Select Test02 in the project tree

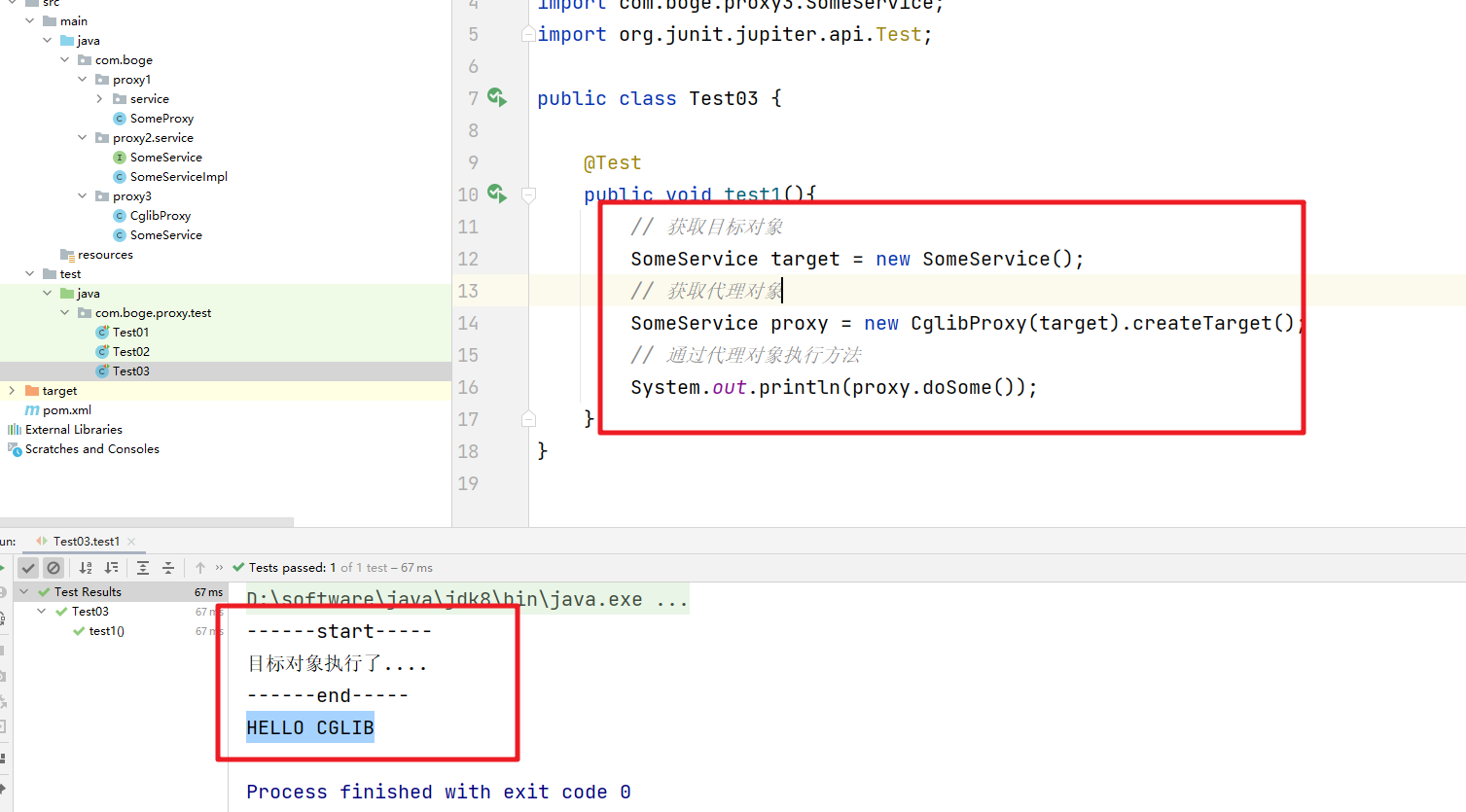click(x=131, y=351)
